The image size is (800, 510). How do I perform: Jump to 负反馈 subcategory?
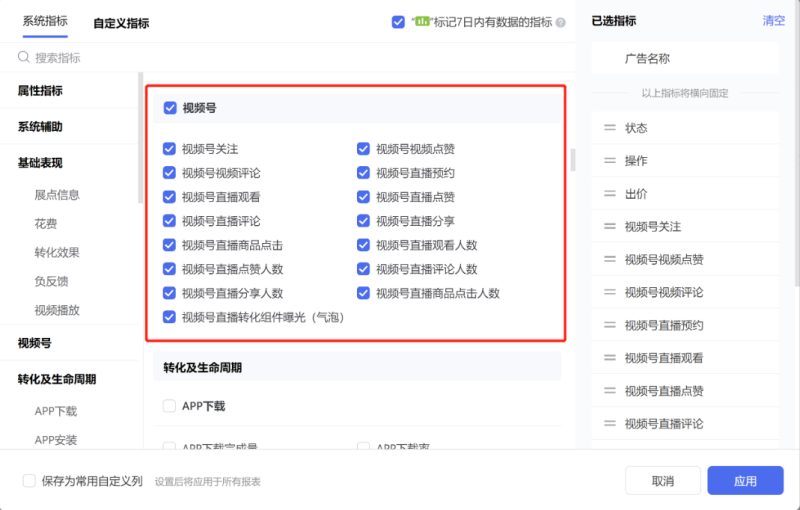pyautogui.click(x=52, y=281)
